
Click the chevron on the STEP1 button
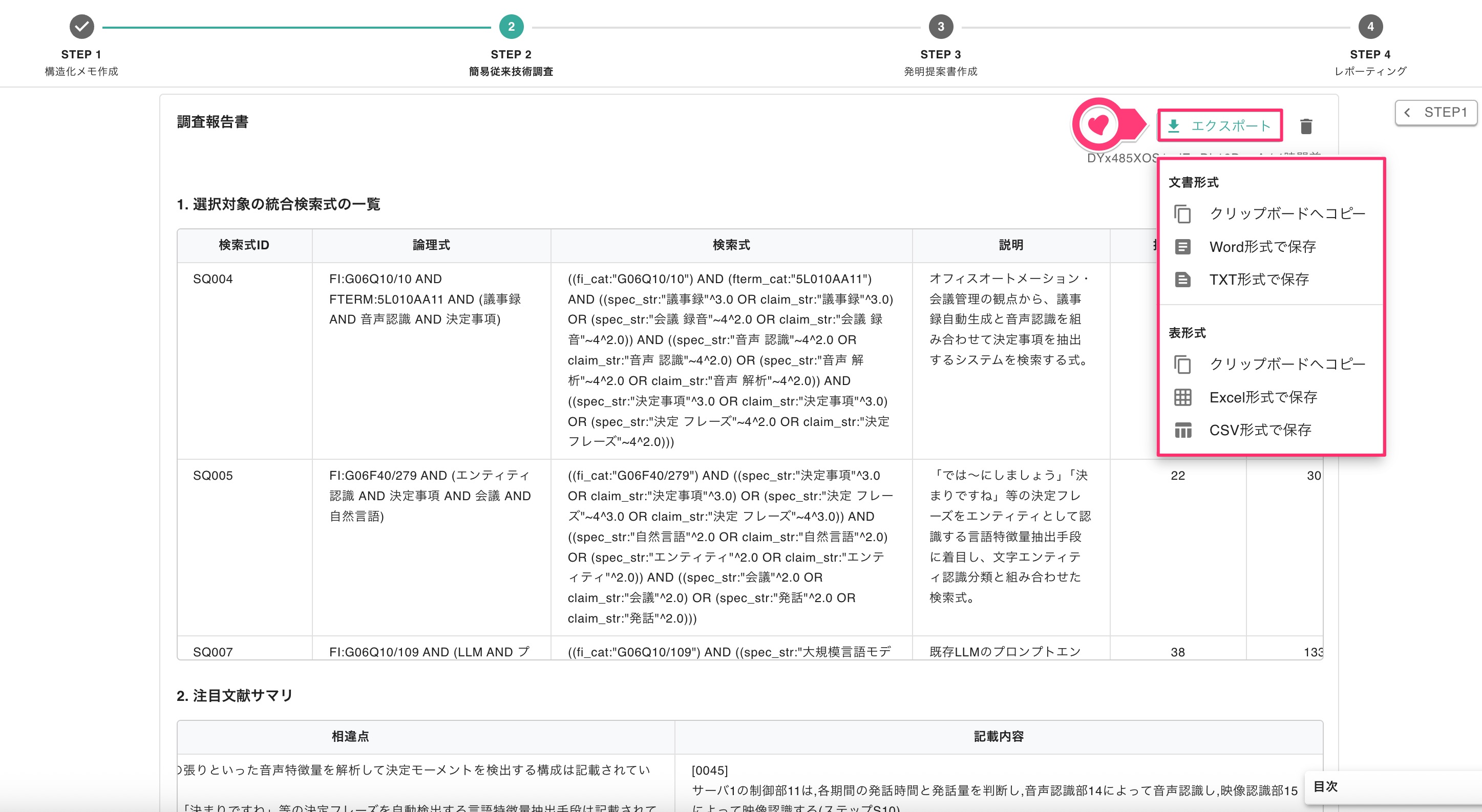pyautogui.click(x=1407, y=112)
